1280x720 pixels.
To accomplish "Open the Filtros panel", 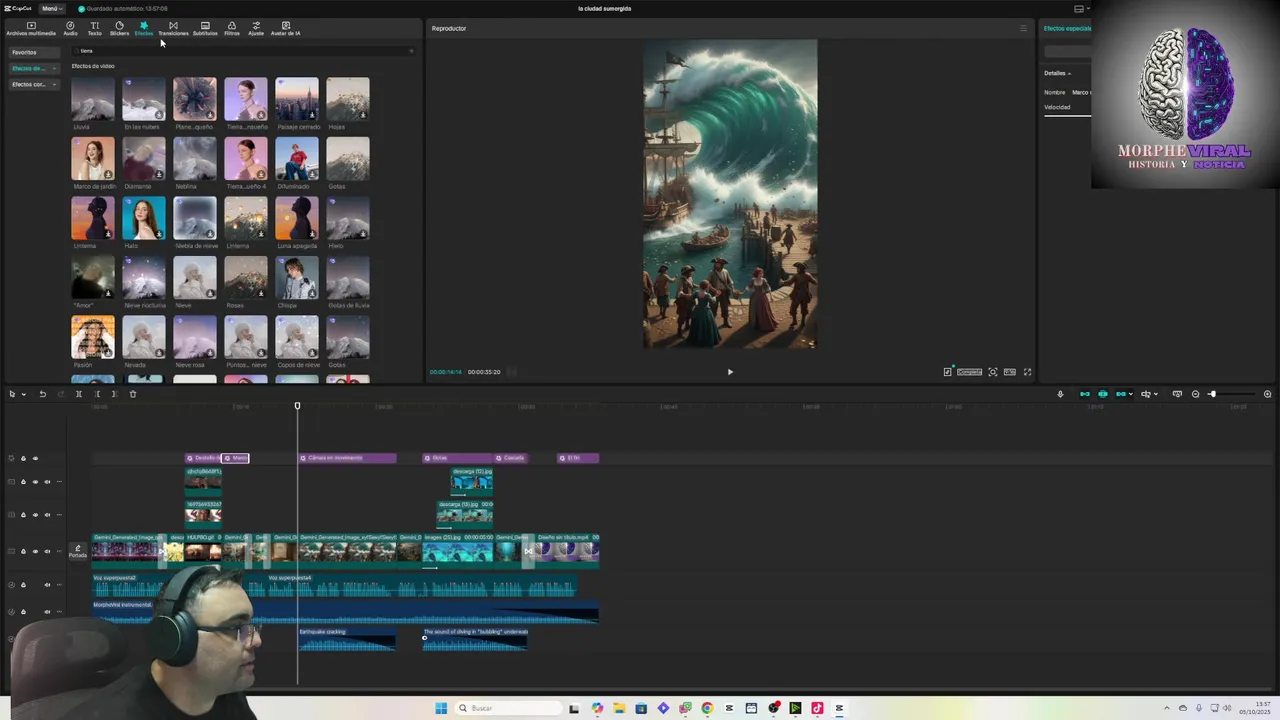I will pyautogui.click(x=232, y=28).
